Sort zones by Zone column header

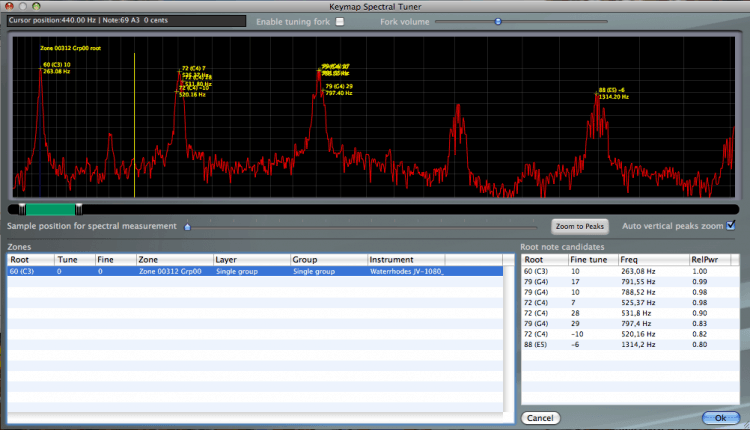[175, 260]
